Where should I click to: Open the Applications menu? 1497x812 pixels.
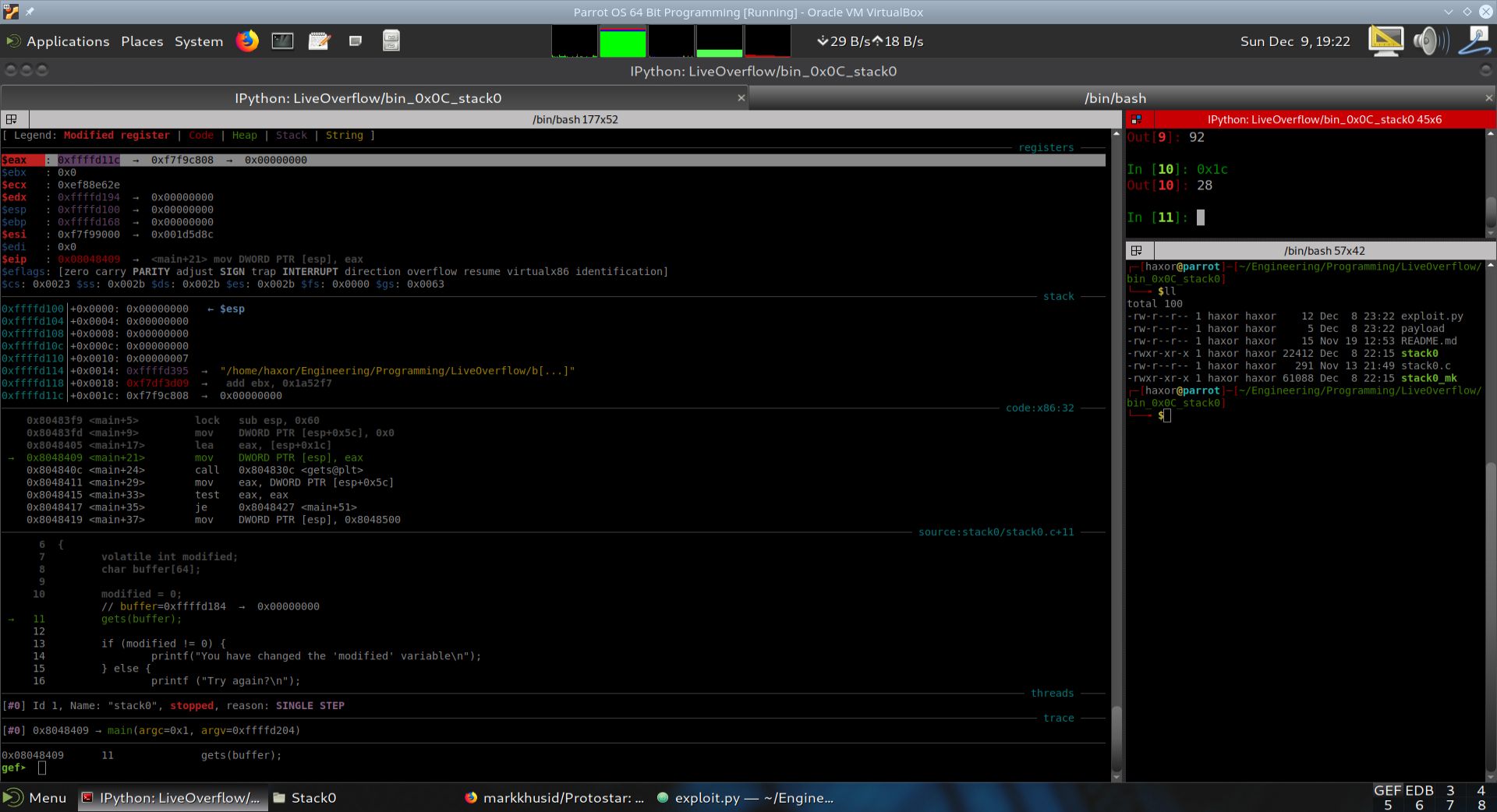68,41
